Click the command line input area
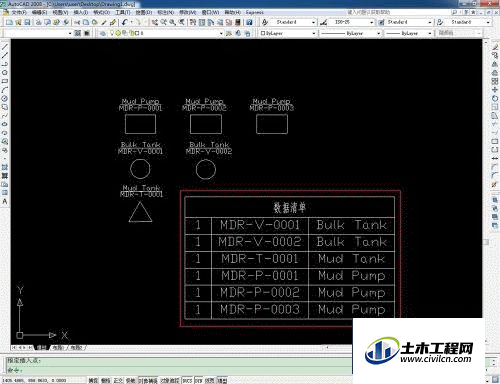 pyautogui.click(x=179, y=370)
